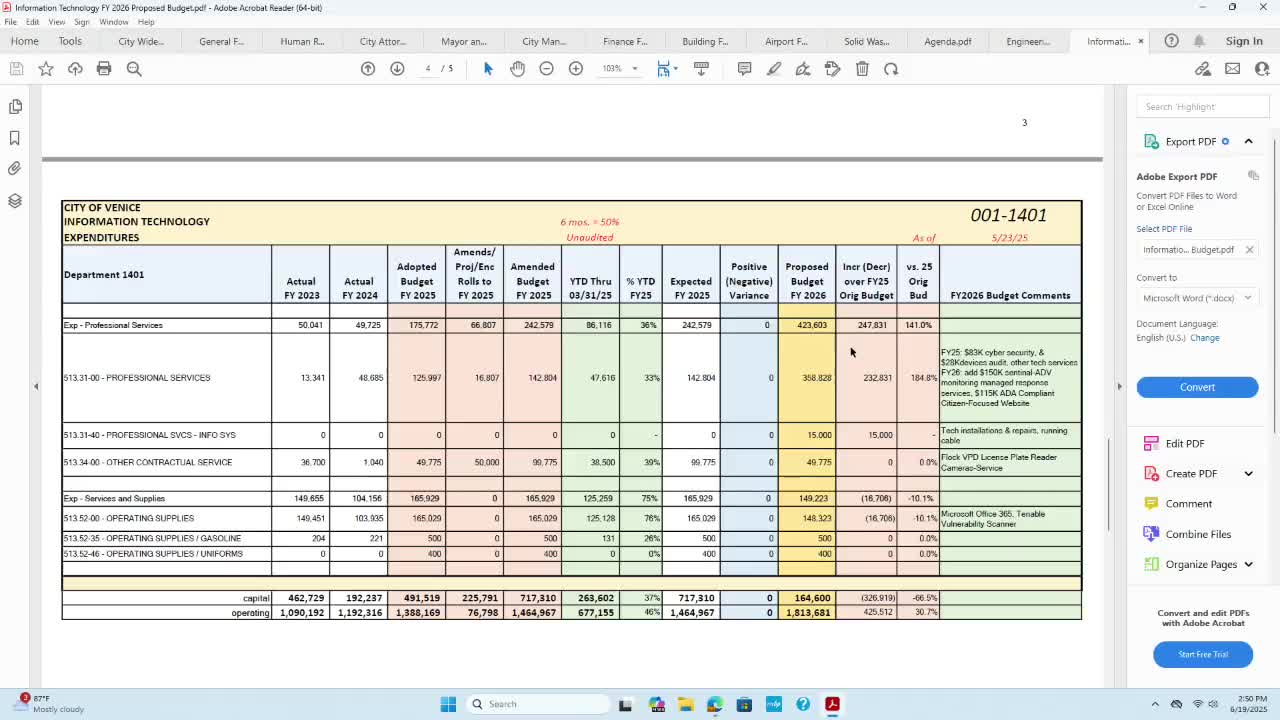Collapse the Export PDF section
Screen dimensions: 1280x720
(1248, 141)
